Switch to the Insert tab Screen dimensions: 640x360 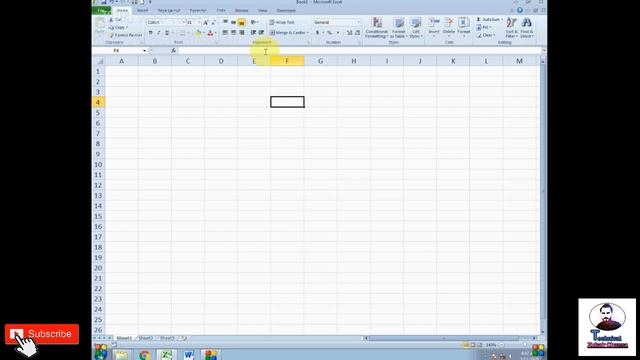142,11
